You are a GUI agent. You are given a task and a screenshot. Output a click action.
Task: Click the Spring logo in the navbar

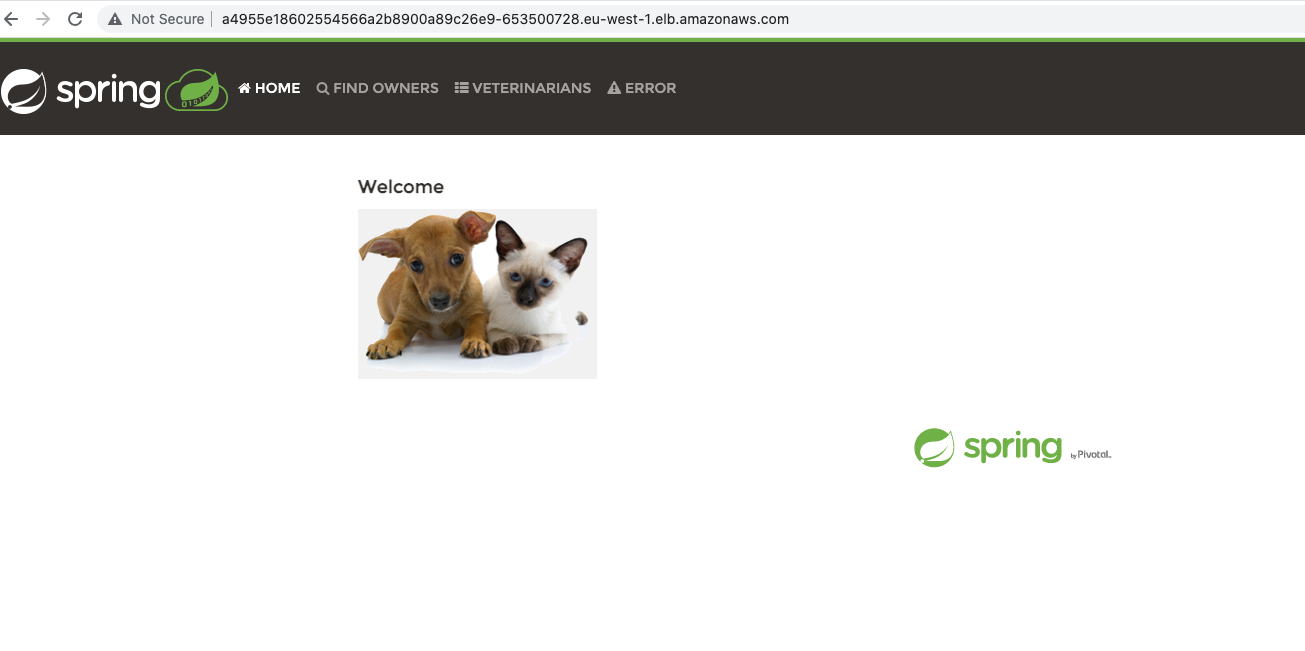pos(81,91)
